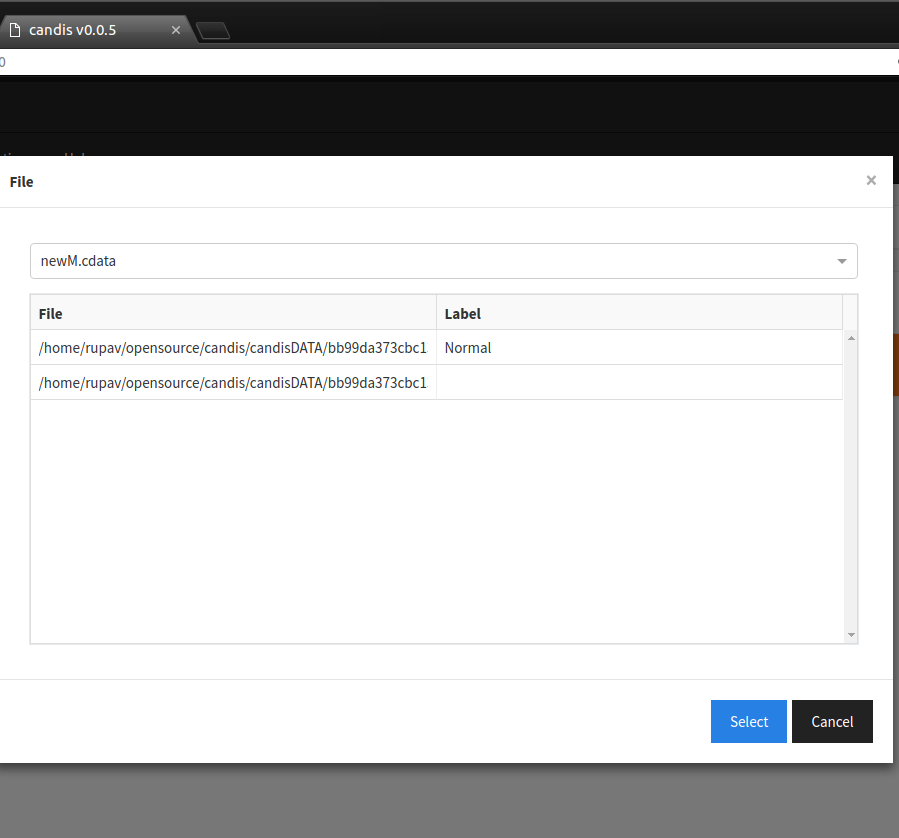
Task: Click the Label column header
Action: click(639, 313)
